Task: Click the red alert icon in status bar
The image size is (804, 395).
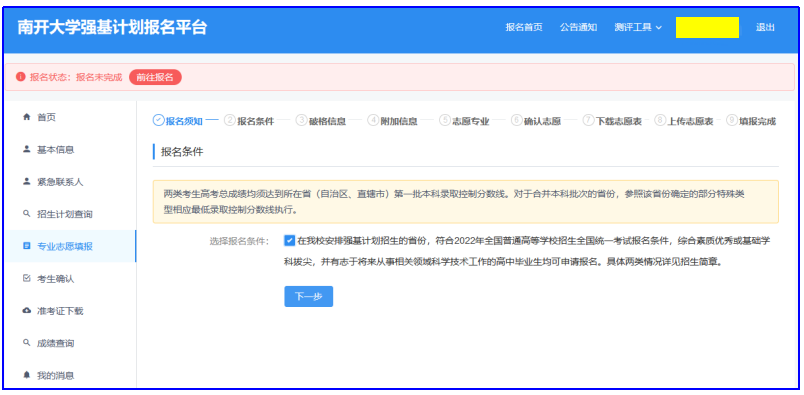Action: click(x=21, y=77)
